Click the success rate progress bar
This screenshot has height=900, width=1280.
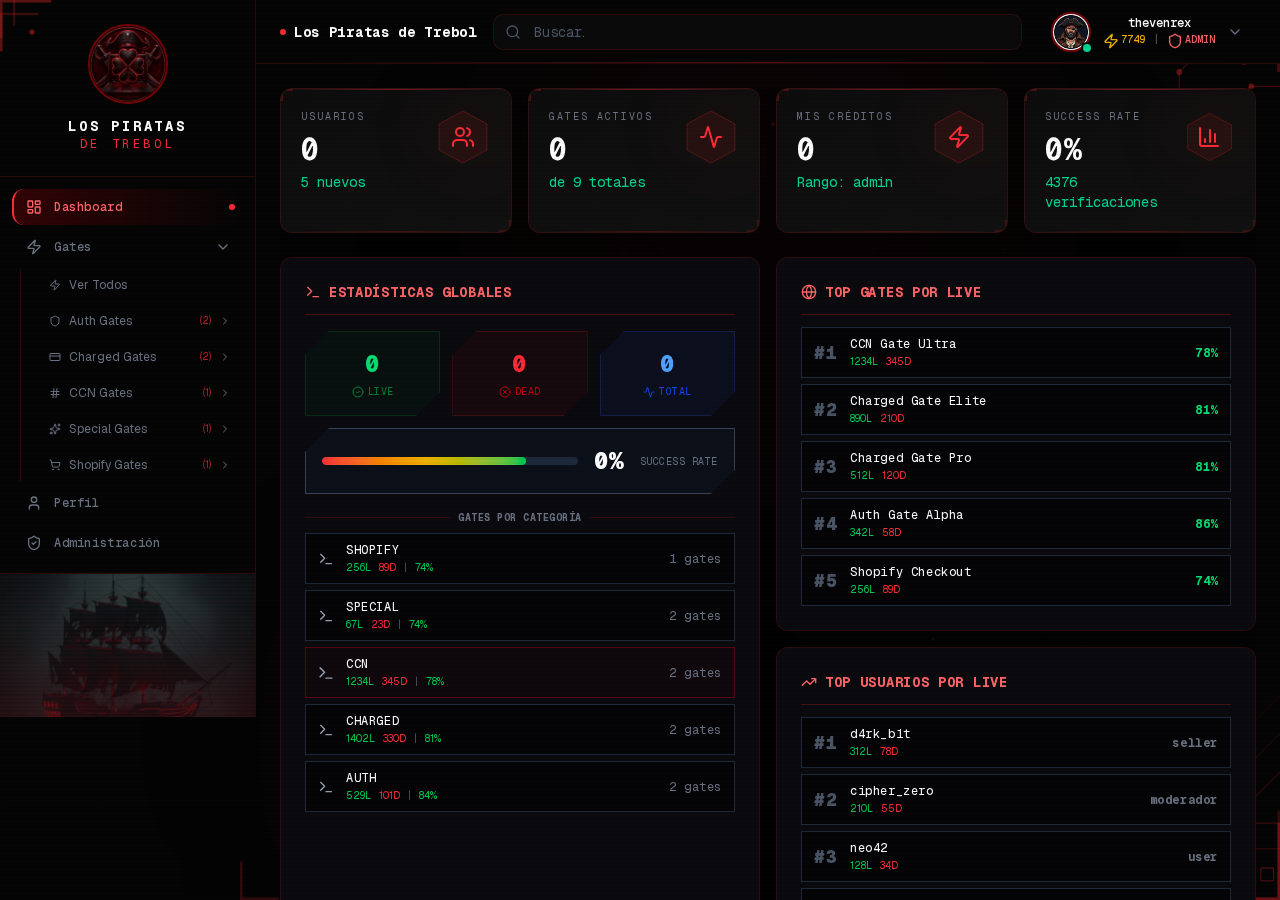[450, 461]
